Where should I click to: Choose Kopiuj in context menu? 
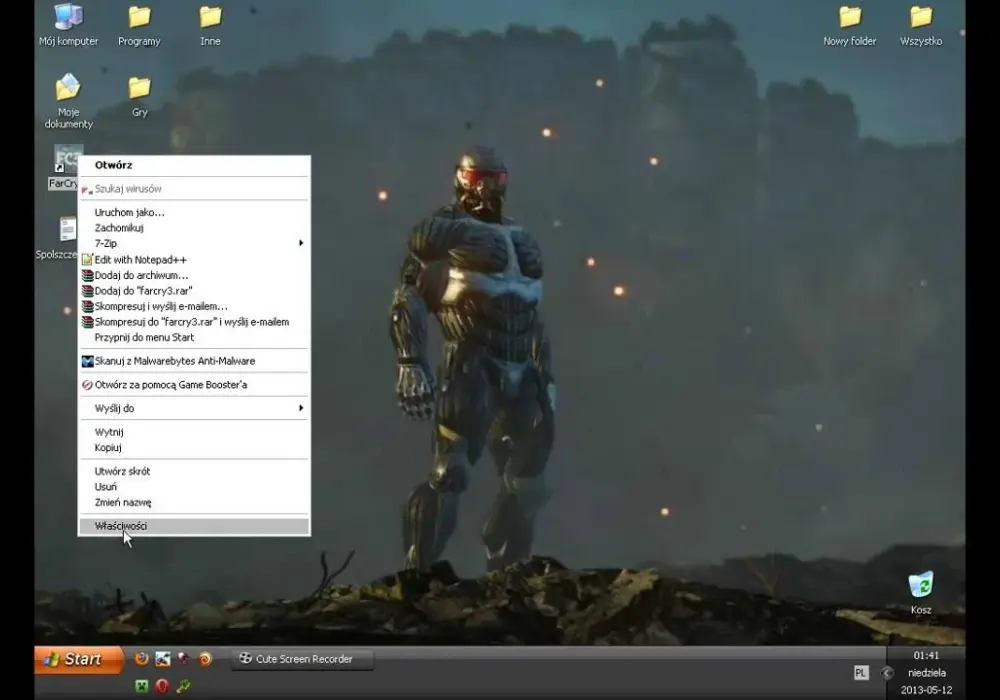tap(194, 448)
